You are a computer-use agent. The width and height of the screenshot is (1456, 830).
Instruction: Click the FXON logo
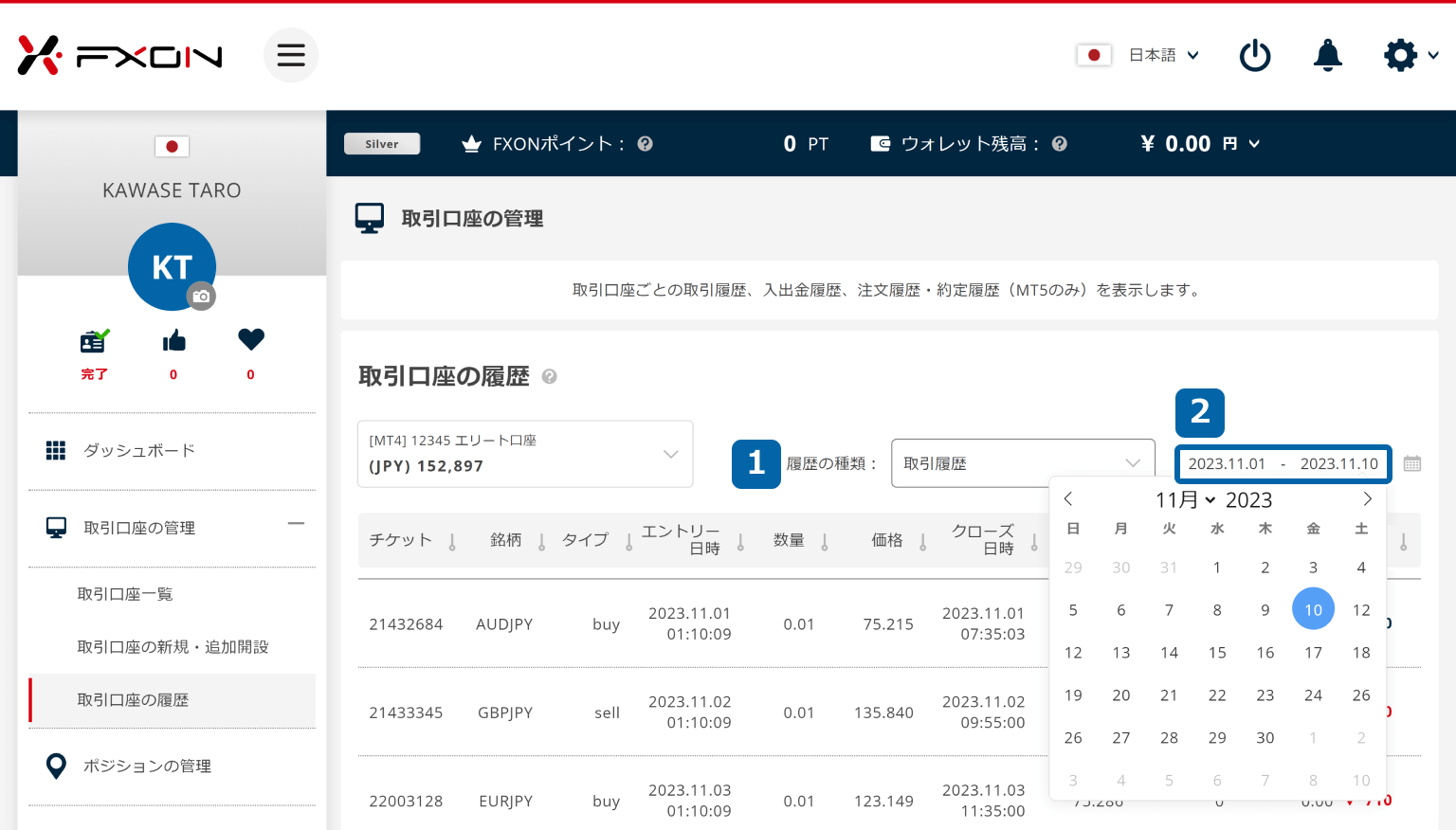(x=119, y=56)
